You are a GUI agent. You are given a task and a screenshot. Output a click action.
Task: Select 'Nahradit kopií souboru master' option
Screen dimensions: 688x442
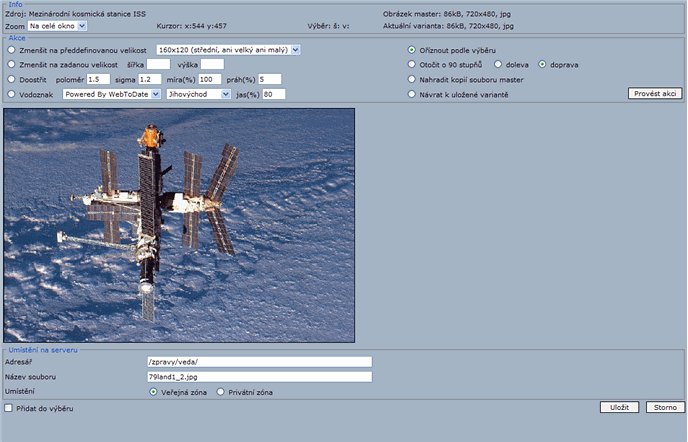[x=412, y=79]
